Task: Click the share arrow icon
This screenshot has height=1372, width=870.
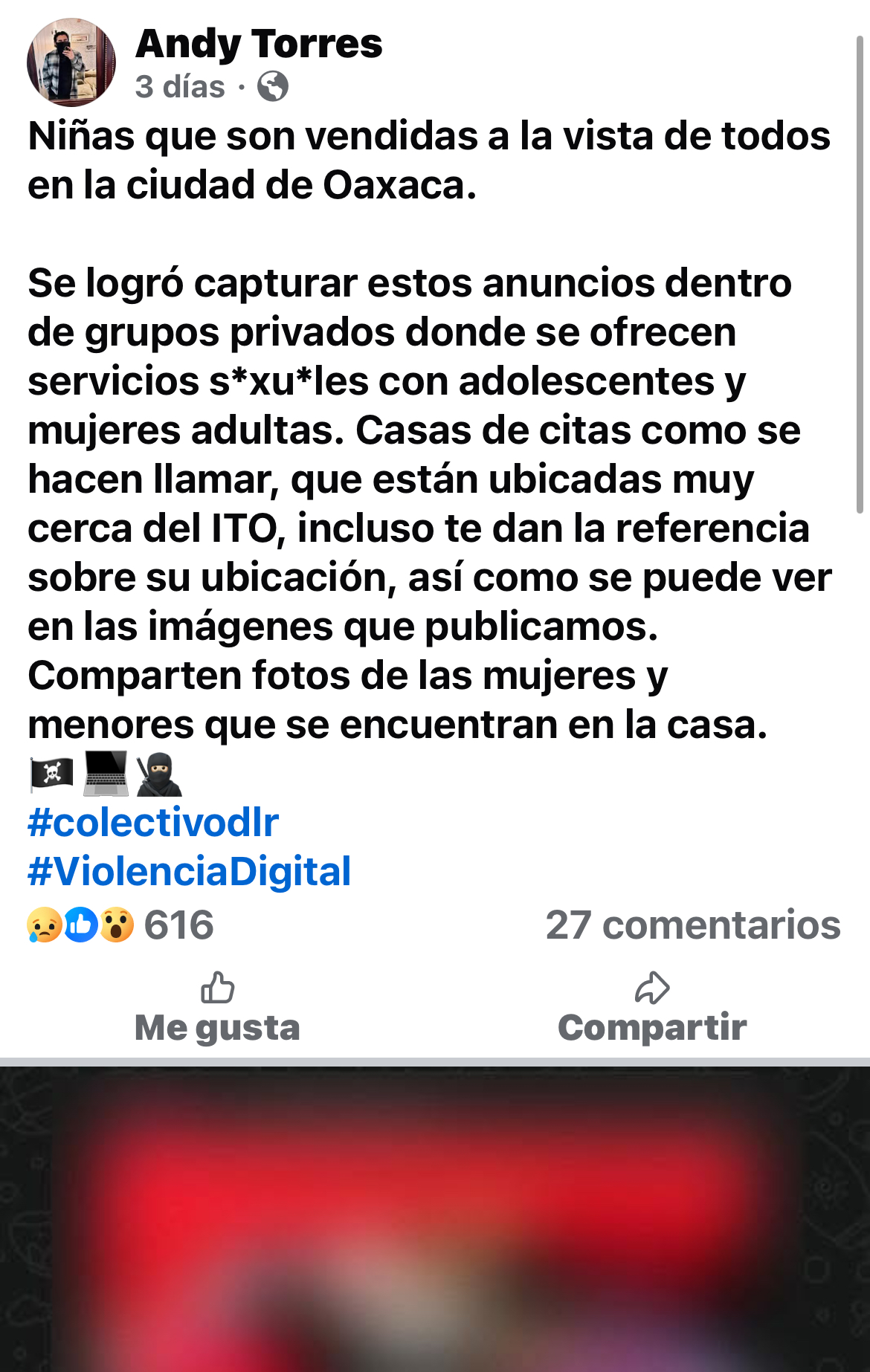Action: pos(652,988)
